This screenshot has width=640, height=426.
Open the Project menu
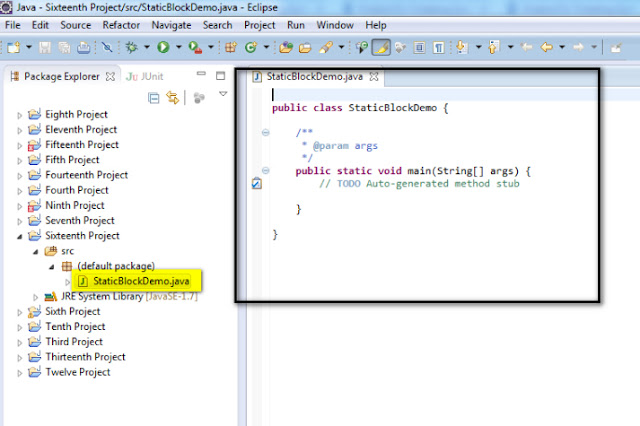click(260, 25)
